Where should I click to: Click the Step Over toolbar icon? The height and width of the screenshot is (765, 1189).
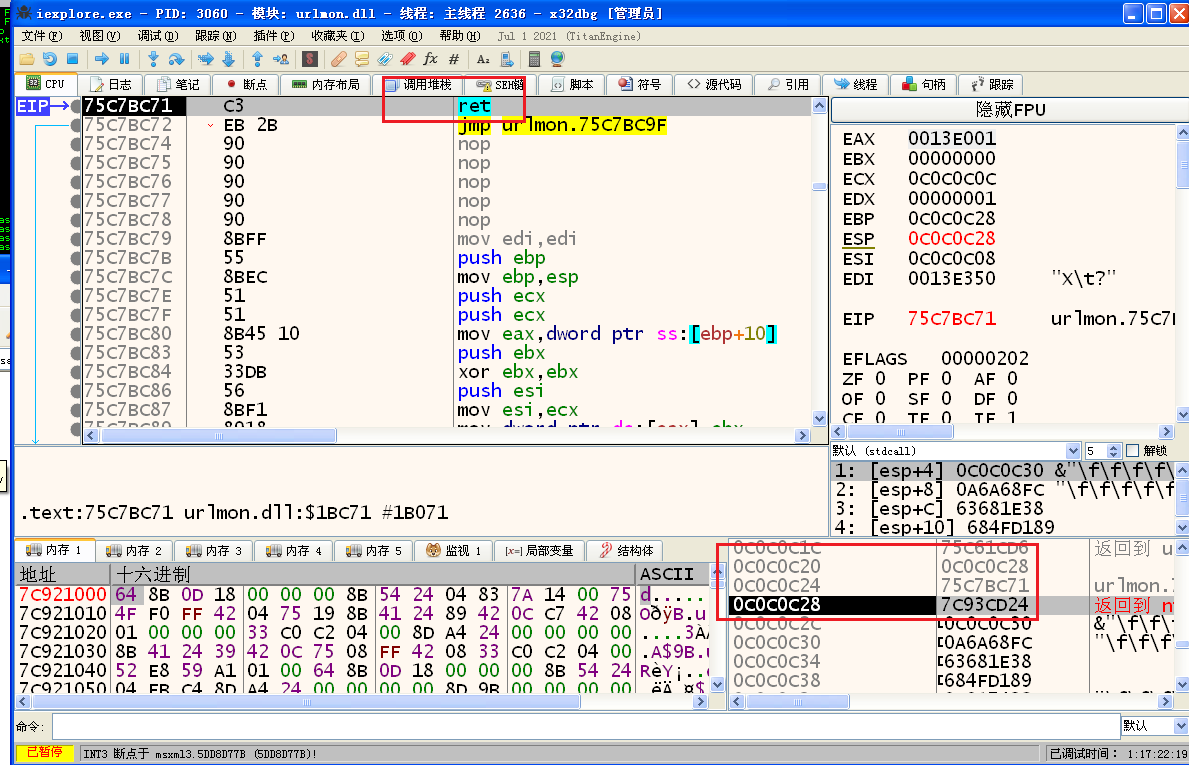click(177, 59)
